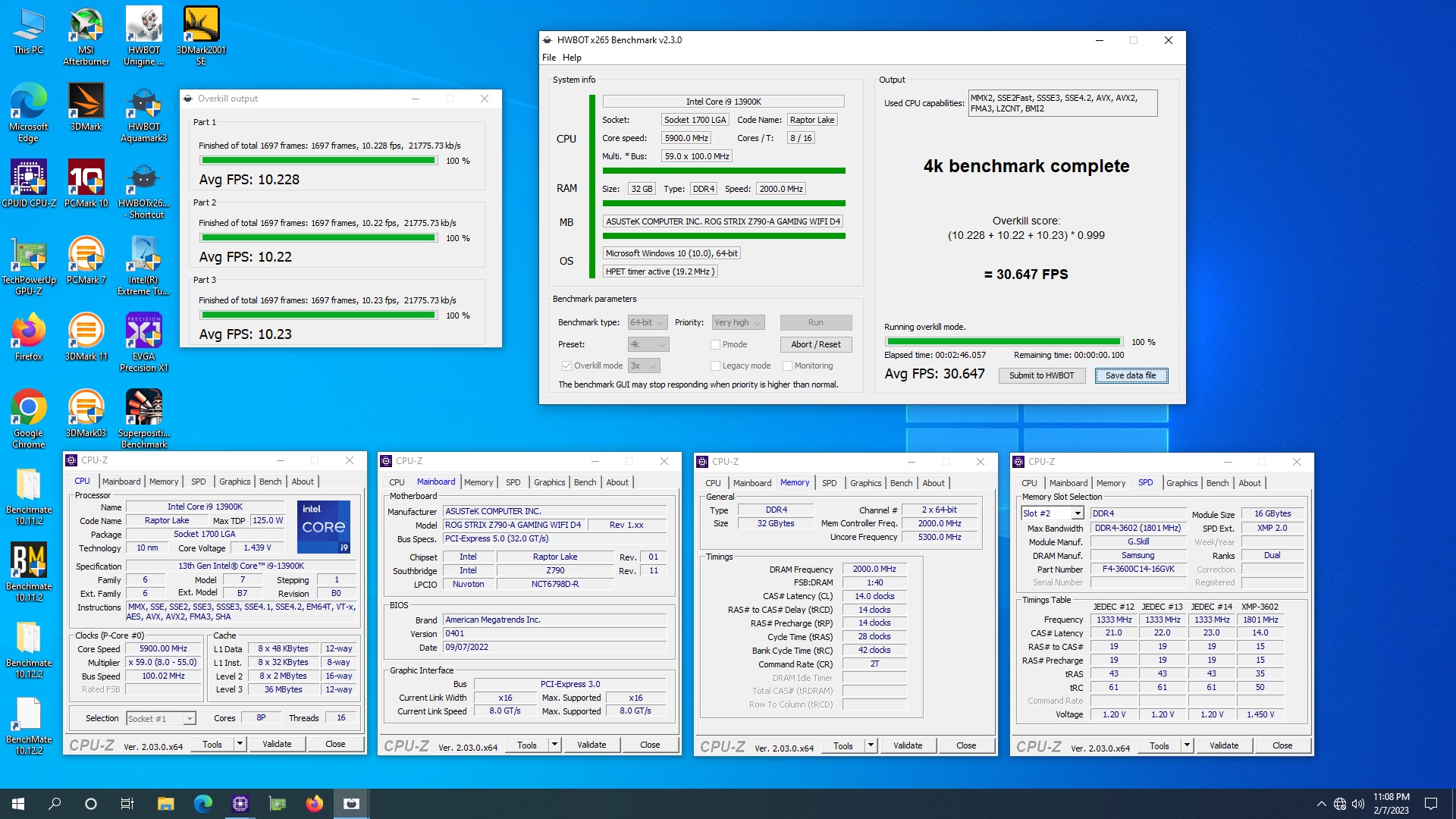Viewport: 1456px width, 819px height.
Task: Open PCMark 10 desktop icon
Action: [86, 184]
